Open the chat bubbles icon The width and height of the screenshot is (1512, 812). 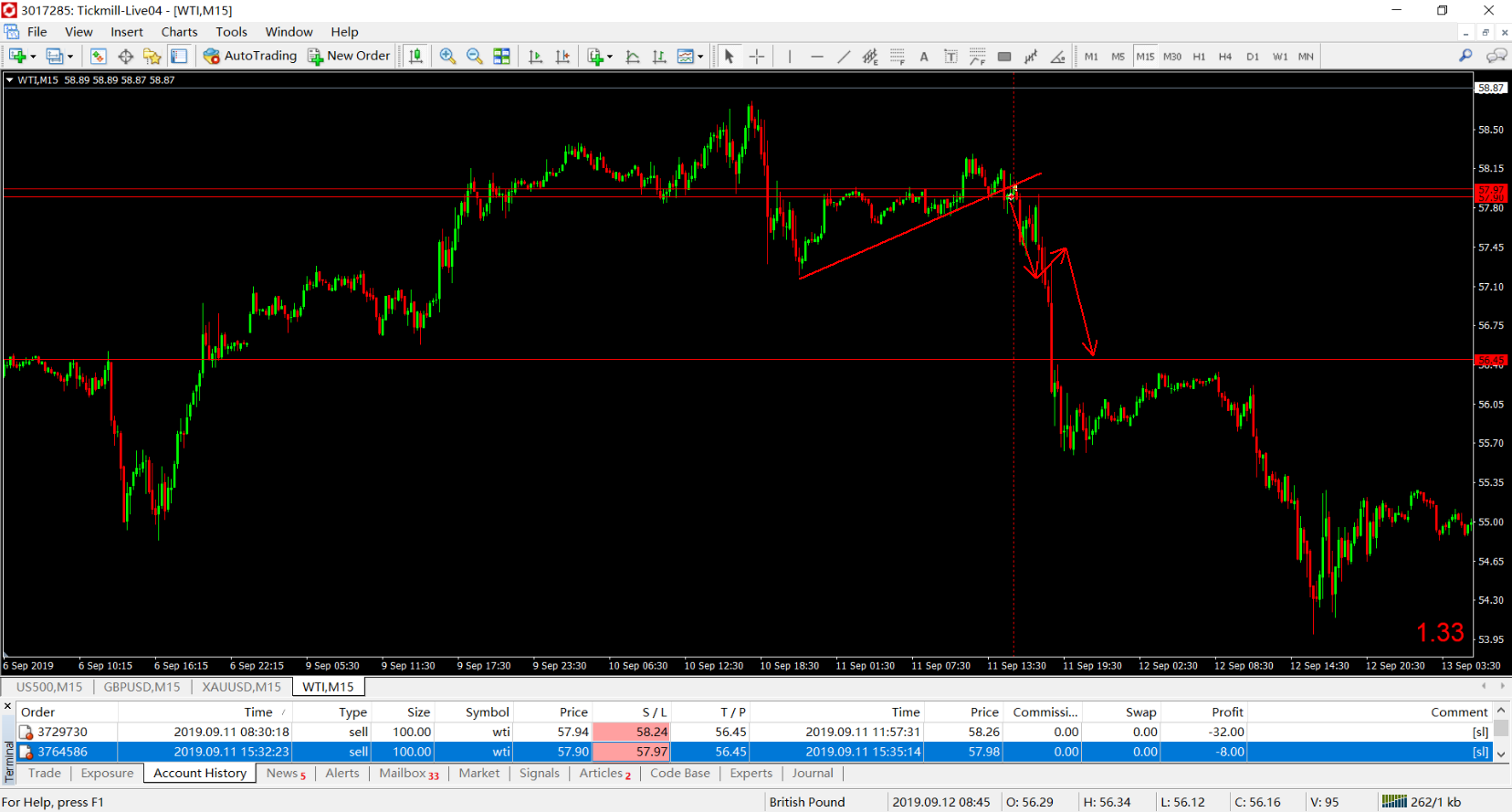coord(1496,56)
